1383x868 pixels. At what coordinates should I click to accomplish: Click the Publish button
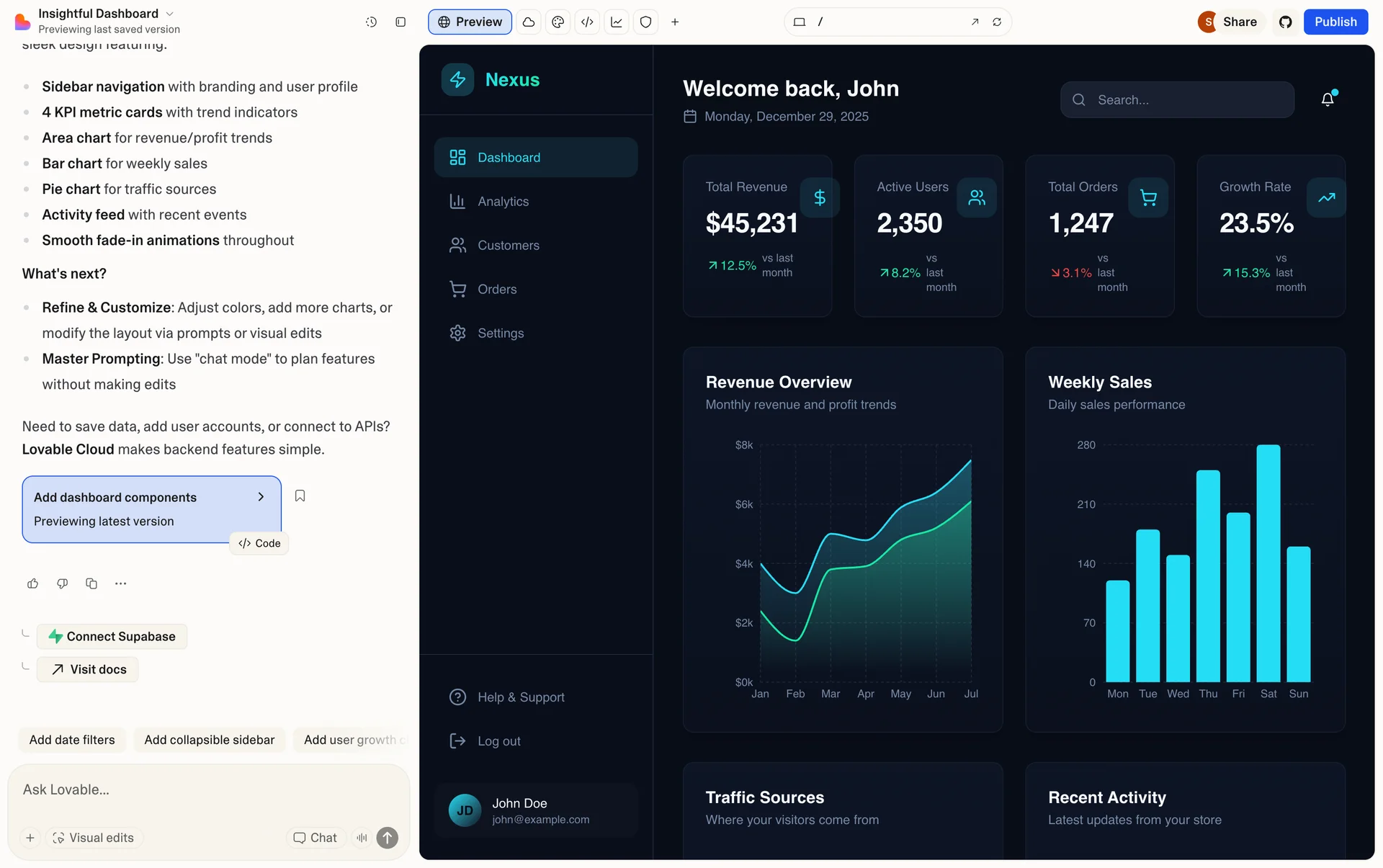(x=1335, y=22)
